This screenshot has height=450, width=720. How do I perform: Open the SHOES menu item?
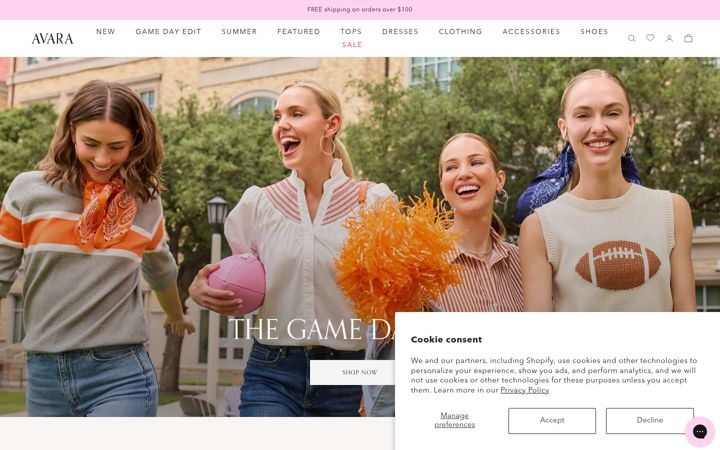[594, 32]
